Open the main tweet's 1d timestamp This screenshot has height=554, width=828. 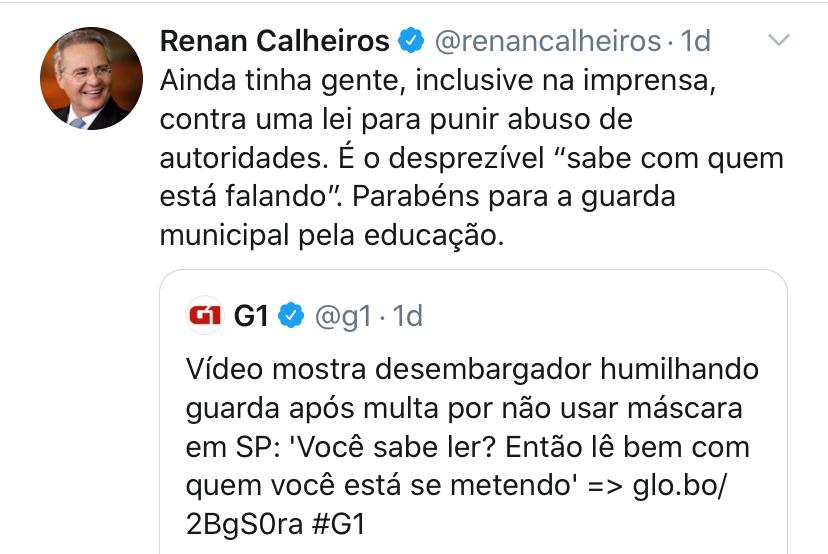pos(695,41)
